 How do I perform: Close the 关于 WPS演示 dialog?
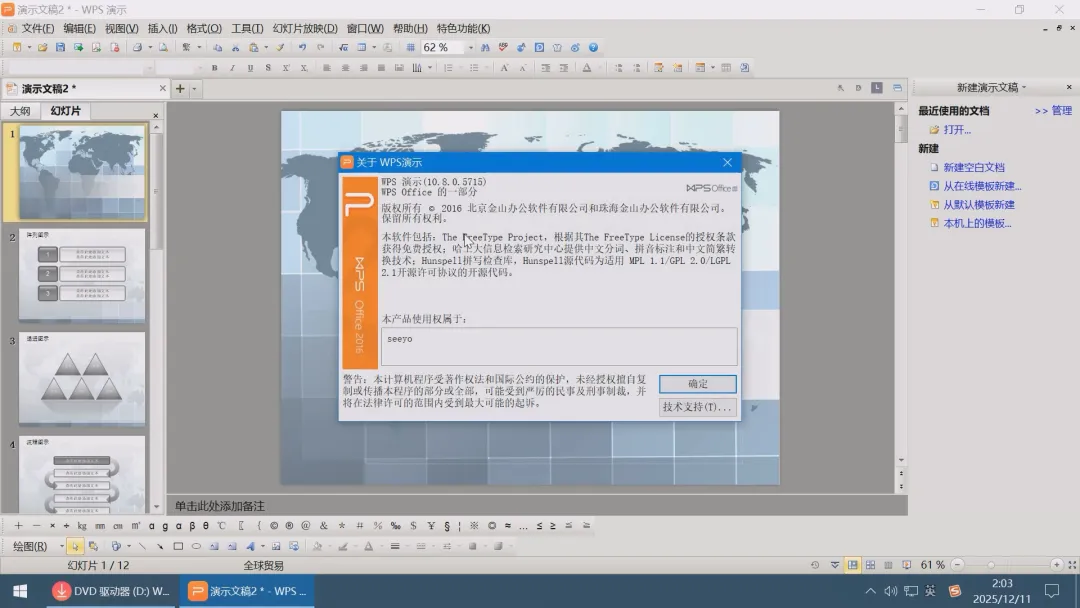[x=727, y=163]
